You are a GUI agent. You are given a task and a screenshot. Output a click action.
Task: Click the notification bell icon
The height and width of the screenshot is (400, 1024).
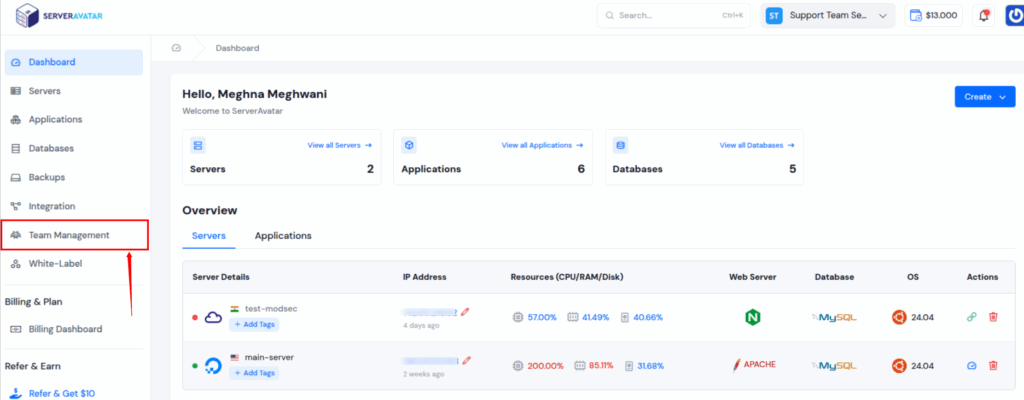click(983, 15)
